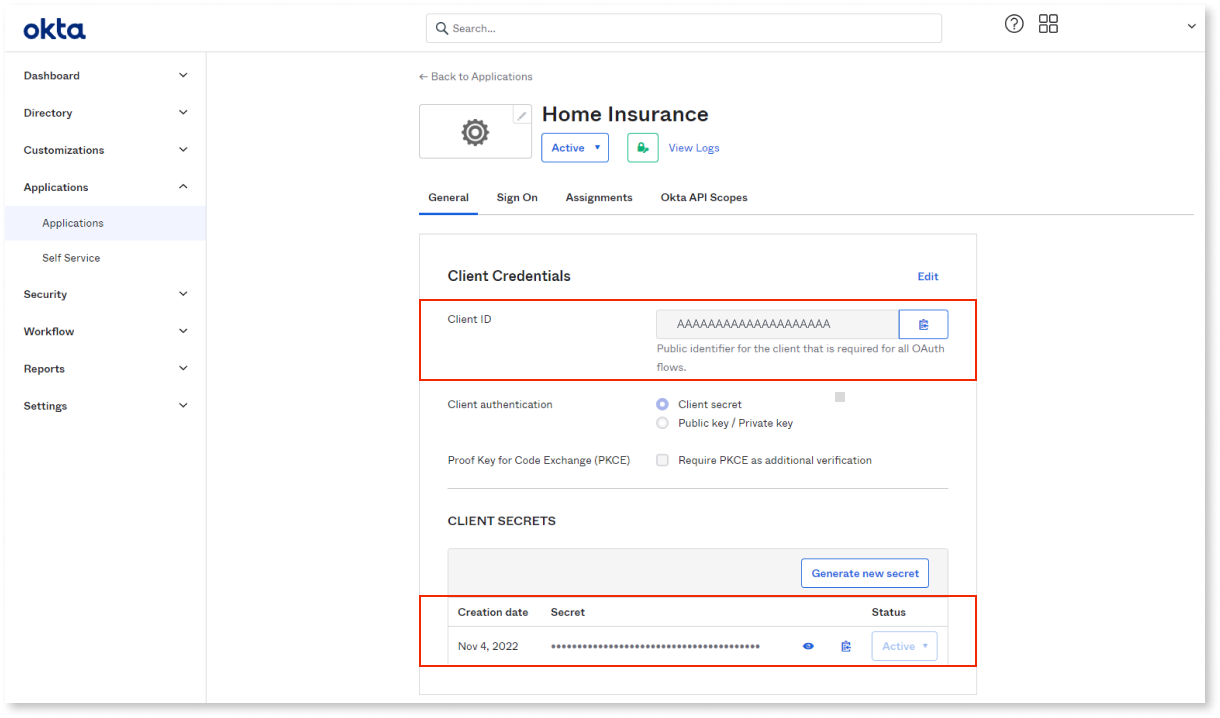Viewport: 1220px width, 718px height.
Task: Click the Generate new secret button
Action: point(864,573)
